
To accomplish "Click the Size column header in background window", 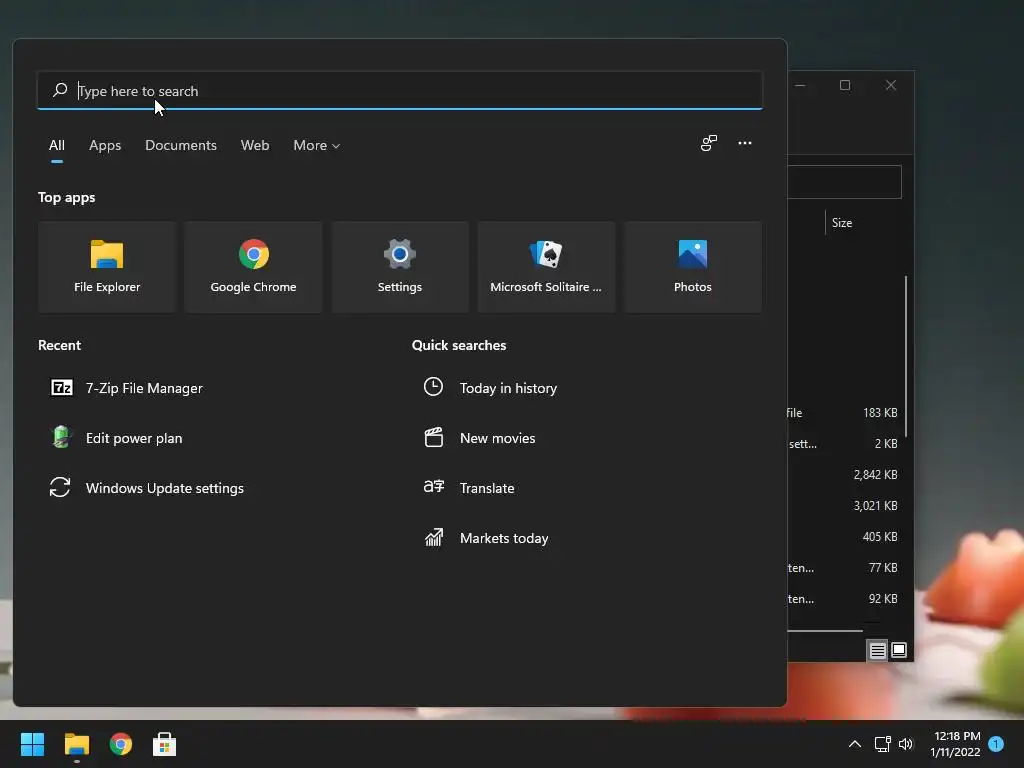I will click(842, 223).
